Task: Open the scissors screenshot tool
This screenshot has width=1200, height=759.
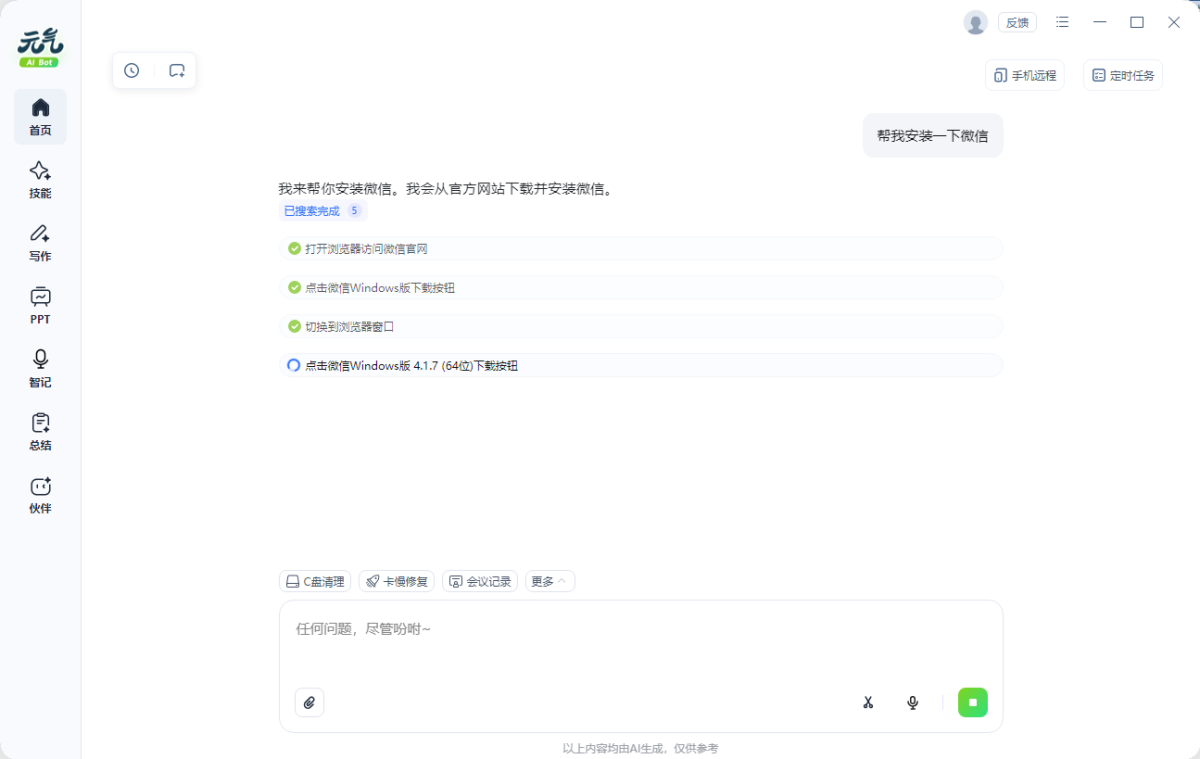Action: [x=868, y=702]
